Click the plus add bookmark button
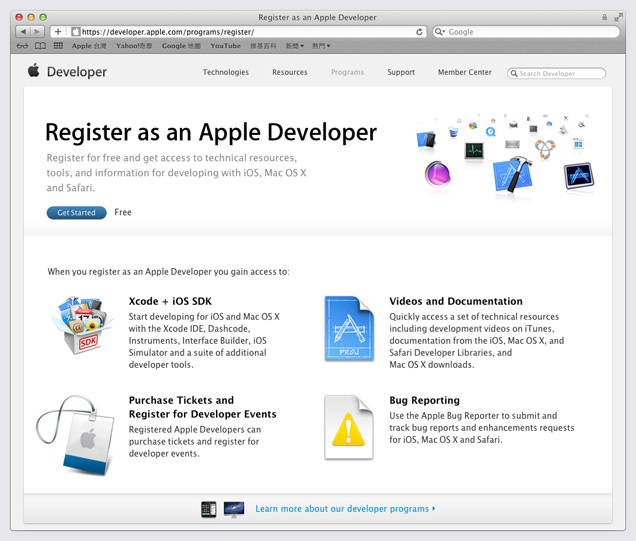 (58, 32)
